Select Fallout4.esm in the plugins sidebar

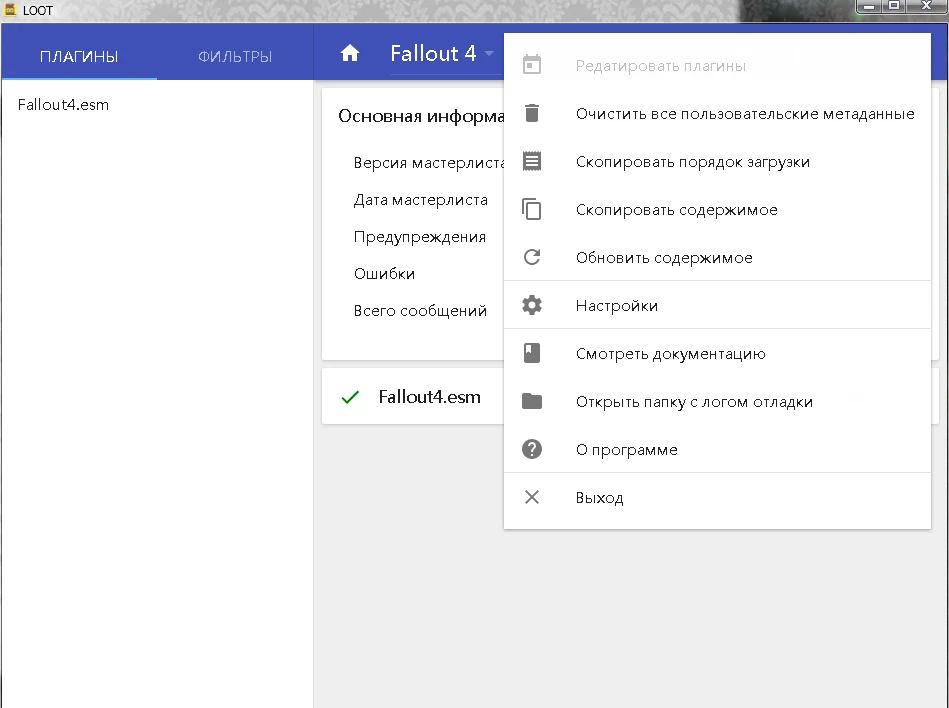pos(63,105)
